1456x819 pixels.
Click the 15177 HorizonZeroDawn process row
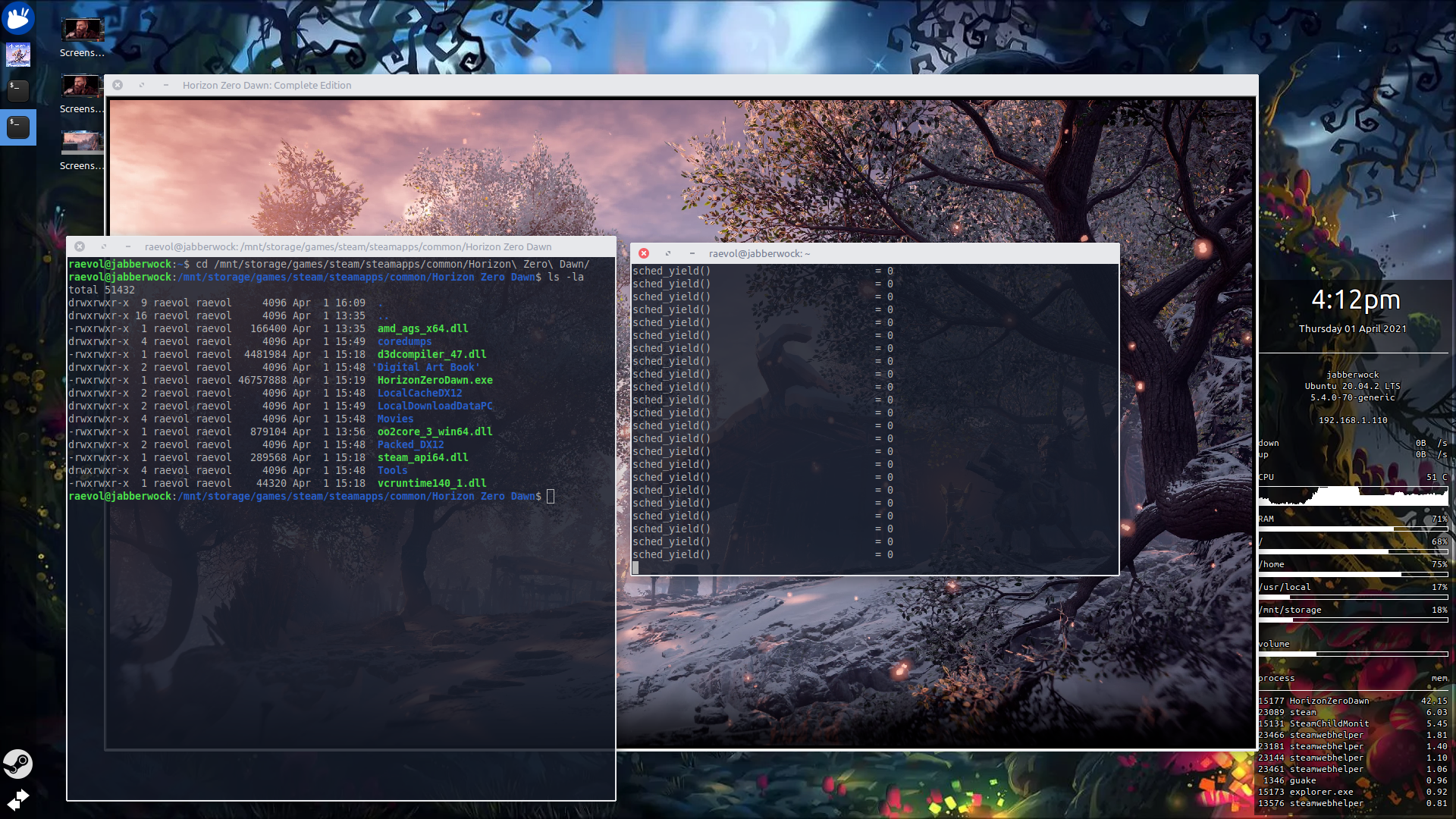tap(1353, 701)
